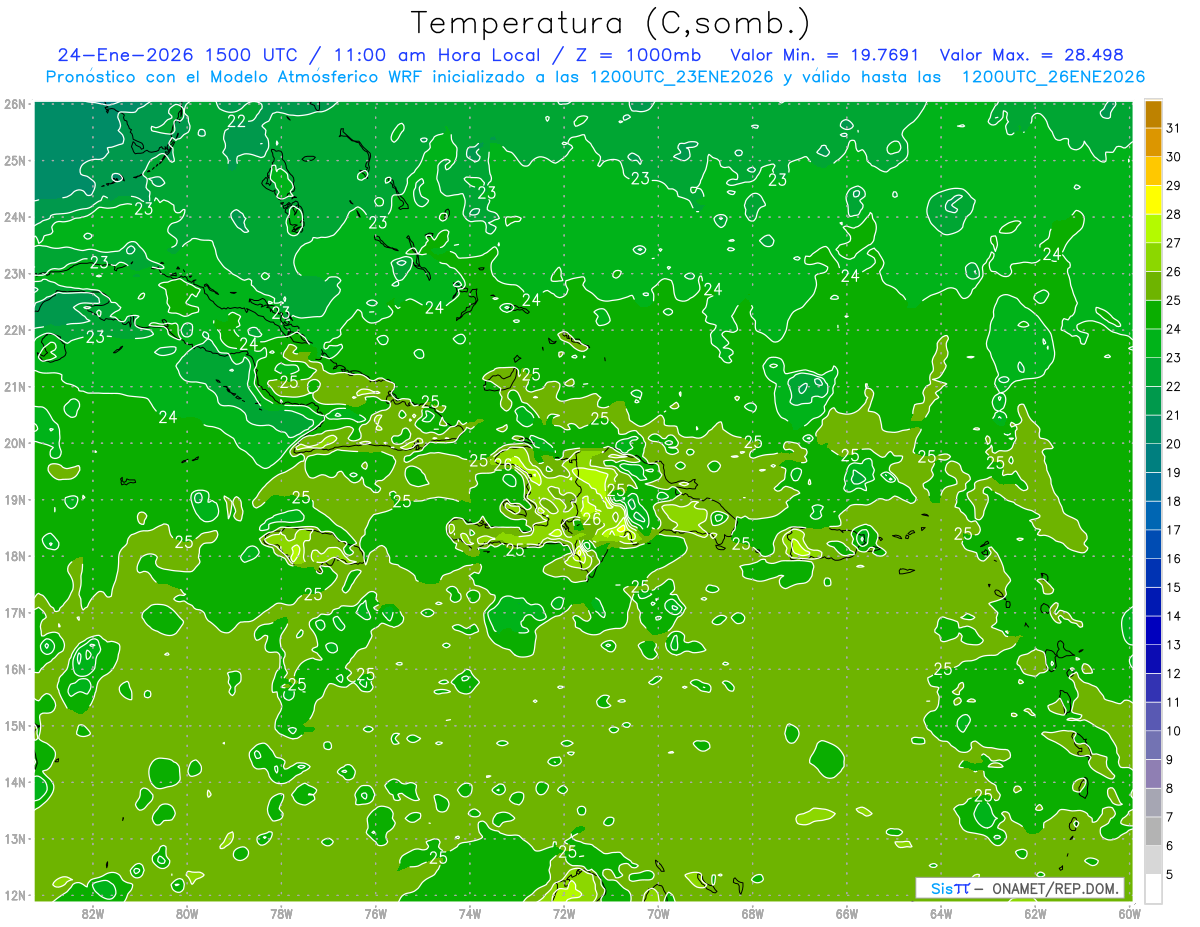Click the '1200UTC_26ENE2026' valid-until time text
The image size is (1200, 927).
1053,77
